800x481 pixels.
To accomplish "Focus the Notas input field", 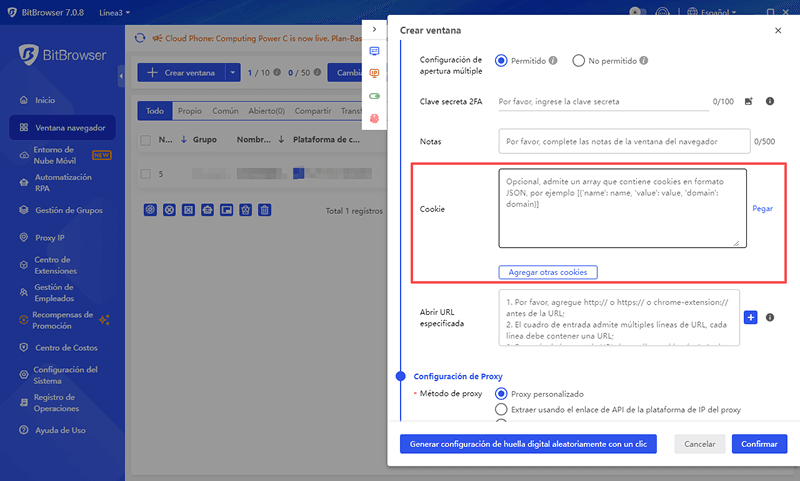I will coord(624,141).
